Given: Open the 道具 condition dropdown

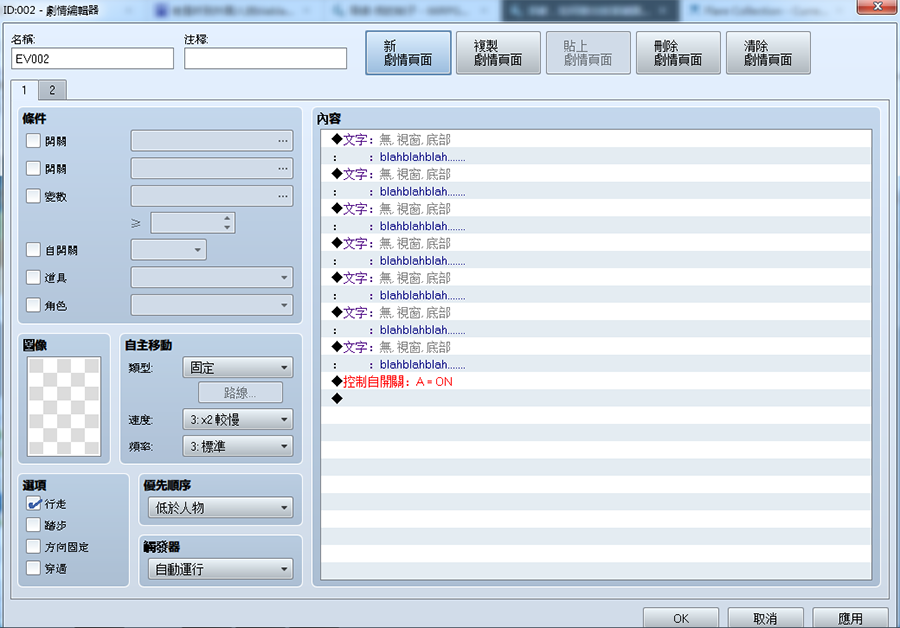Looking at the screenshot, I should [x=212, y=277].
